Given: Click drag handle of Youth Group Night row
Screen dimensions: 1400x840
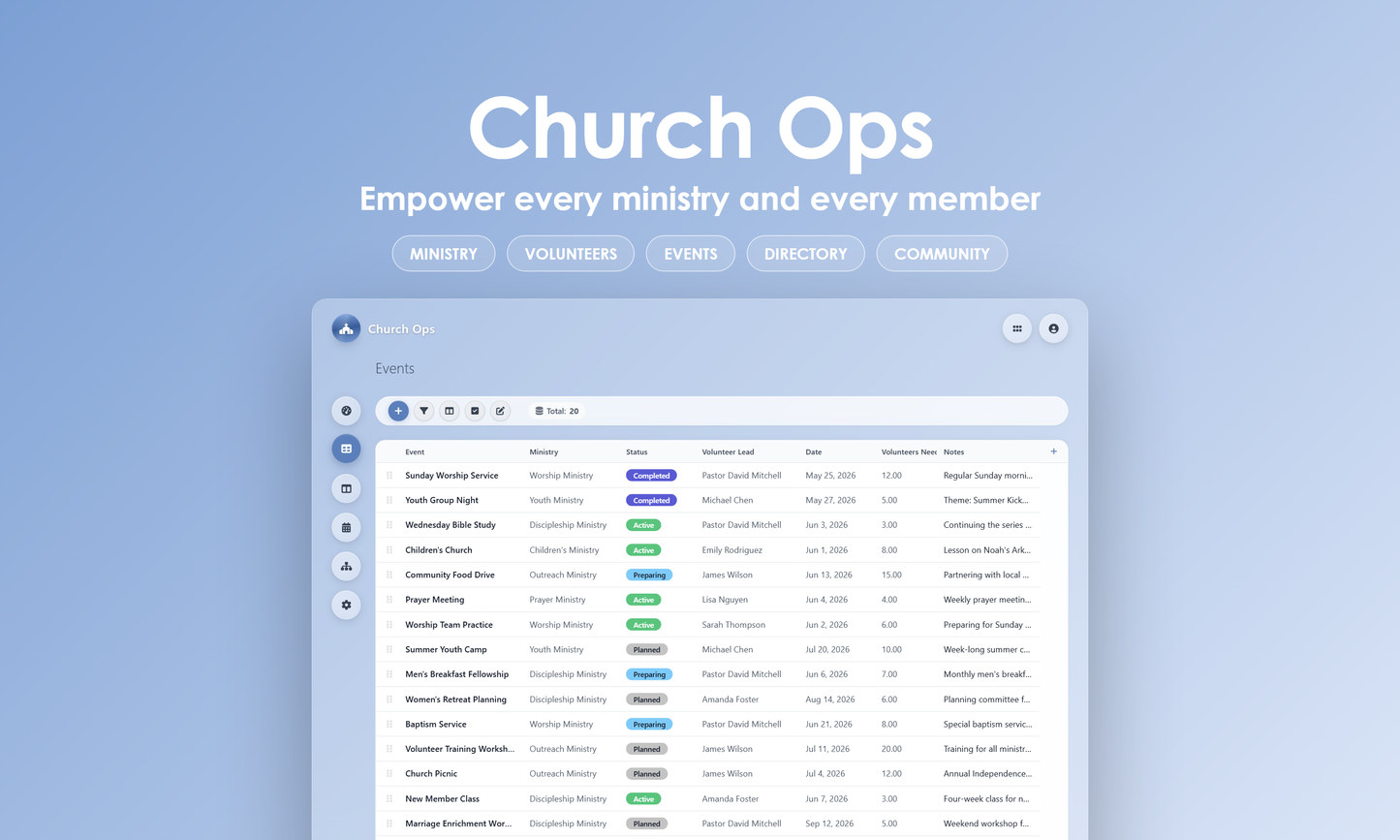Looking at the screenshot, I should tap(389, 500).
